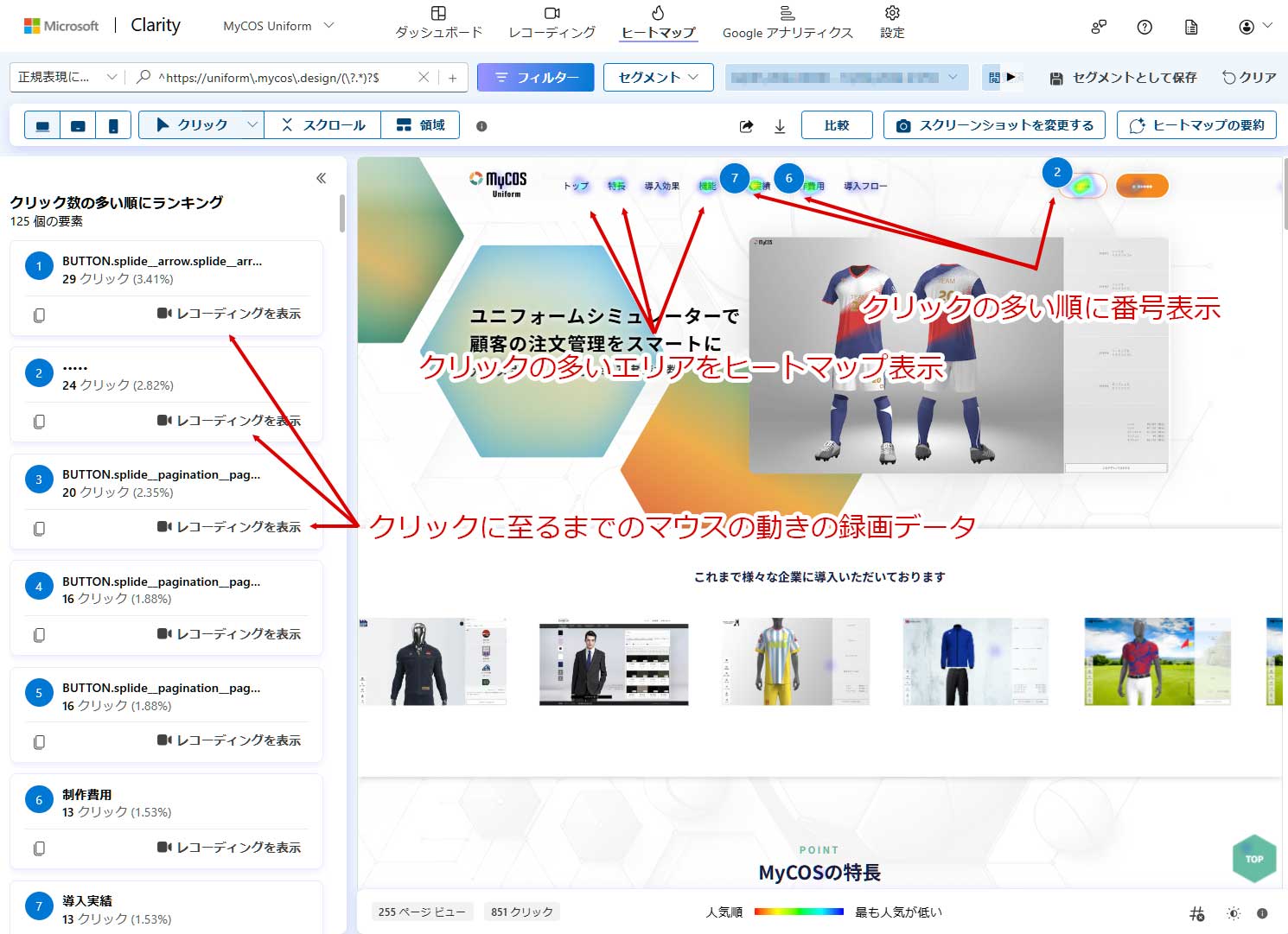Click the heatmap popularity color legend
The width and height of the screenshot is (1288, 934).
799,912
